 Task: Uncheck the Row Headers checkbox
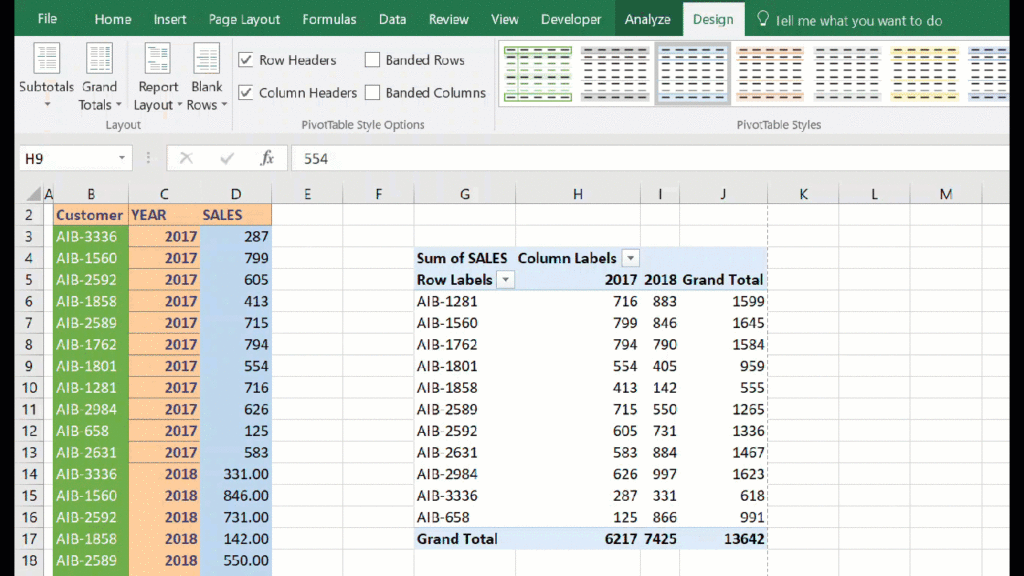coord(246,60)
